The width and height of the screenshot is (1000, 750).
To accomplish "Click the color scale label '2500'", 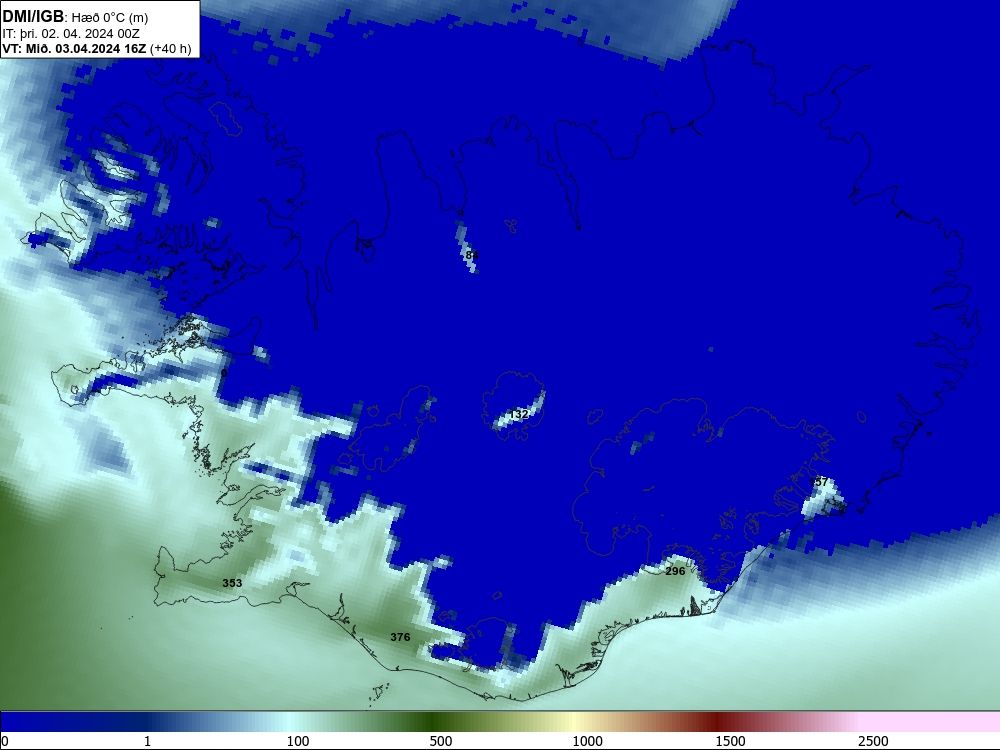I will tap(873, 741).
